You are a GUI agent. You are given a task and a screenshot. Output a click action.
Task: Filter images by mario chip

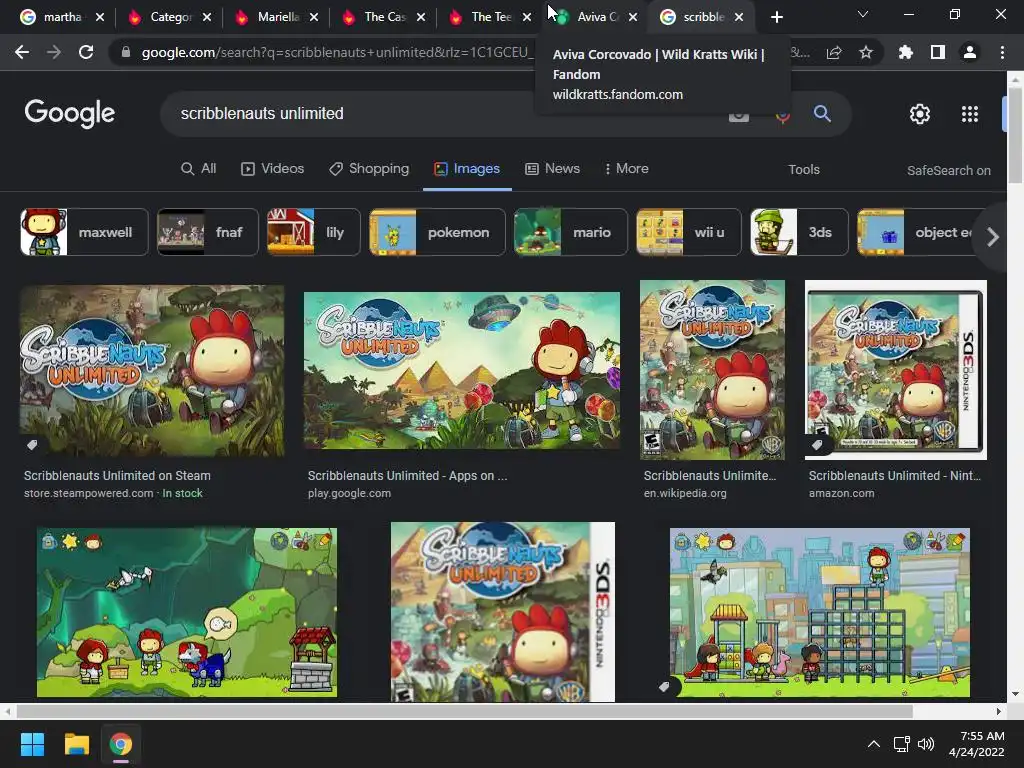click(x=571, y=232)
